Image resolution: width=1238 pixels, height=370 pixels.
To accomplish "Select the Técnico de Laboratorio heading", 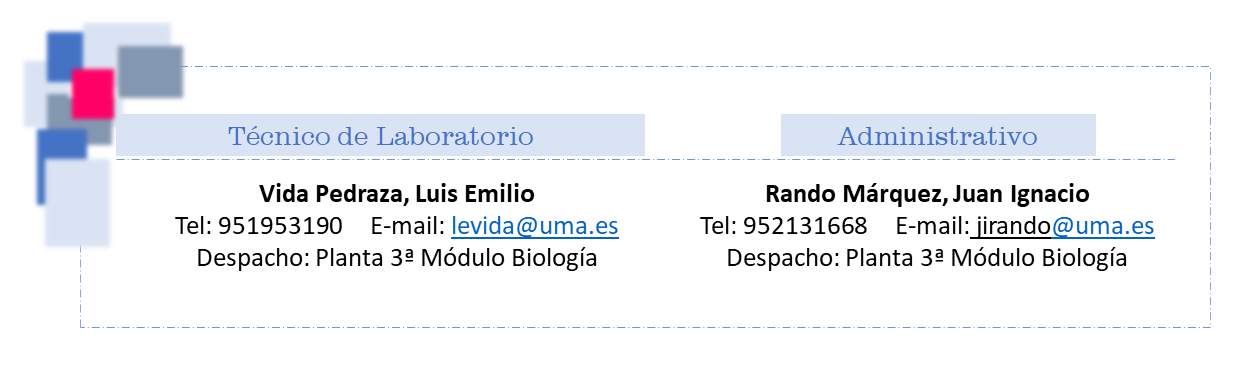I will (x=380, y=135).
